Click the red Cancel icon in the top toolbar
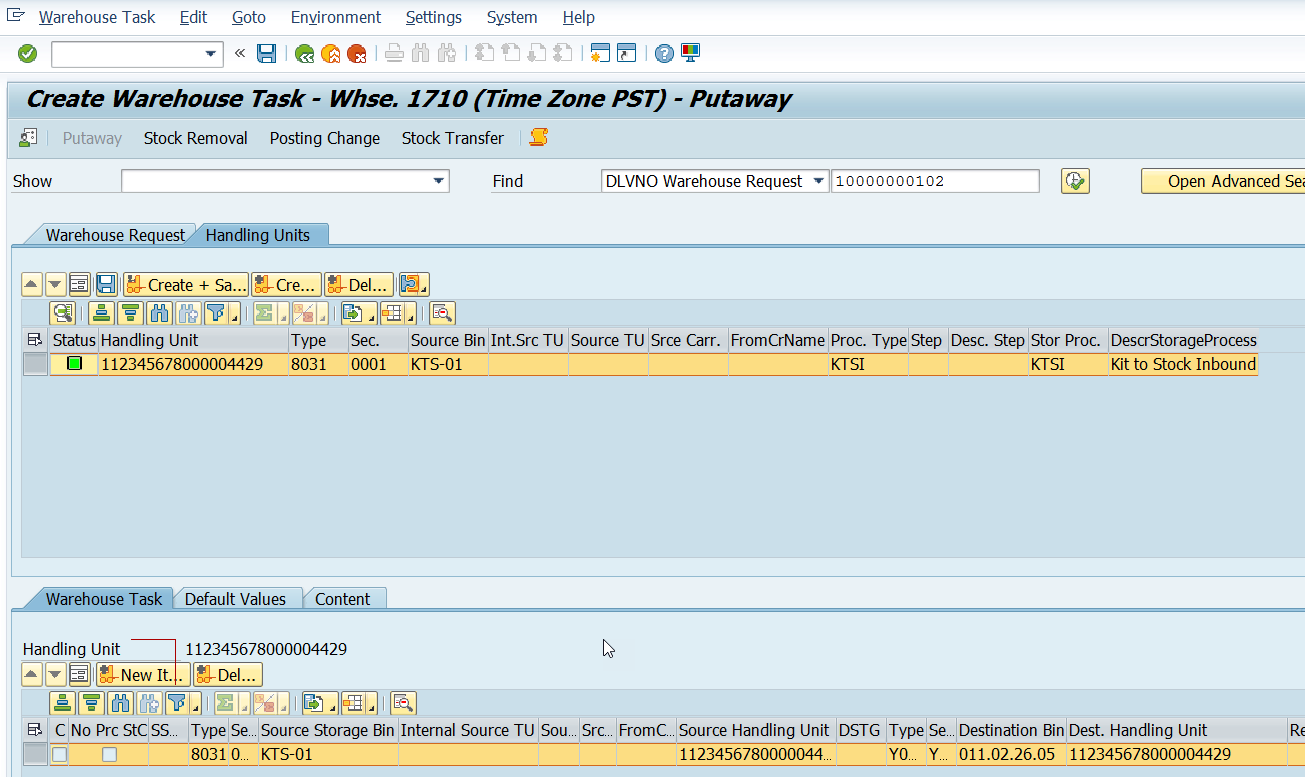Screen dimensions: 1305x777 (356, 53)
